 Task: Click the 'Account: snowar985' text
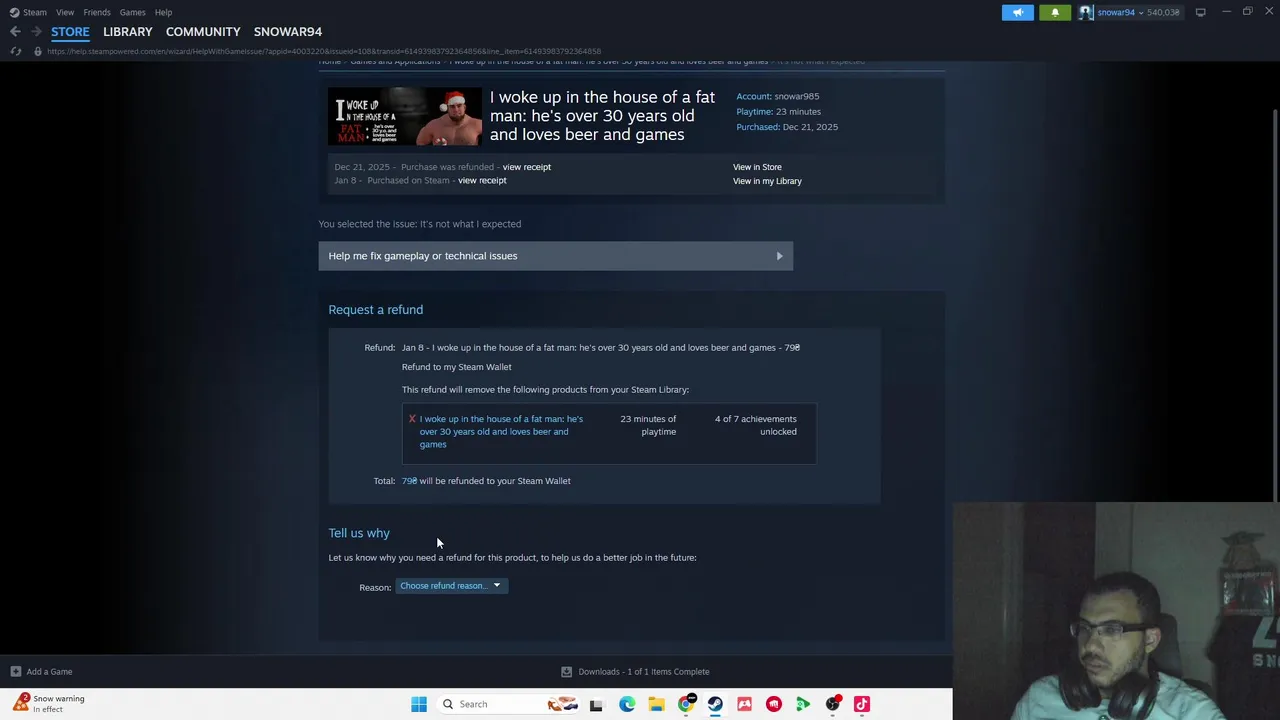[x=777, y=96]
